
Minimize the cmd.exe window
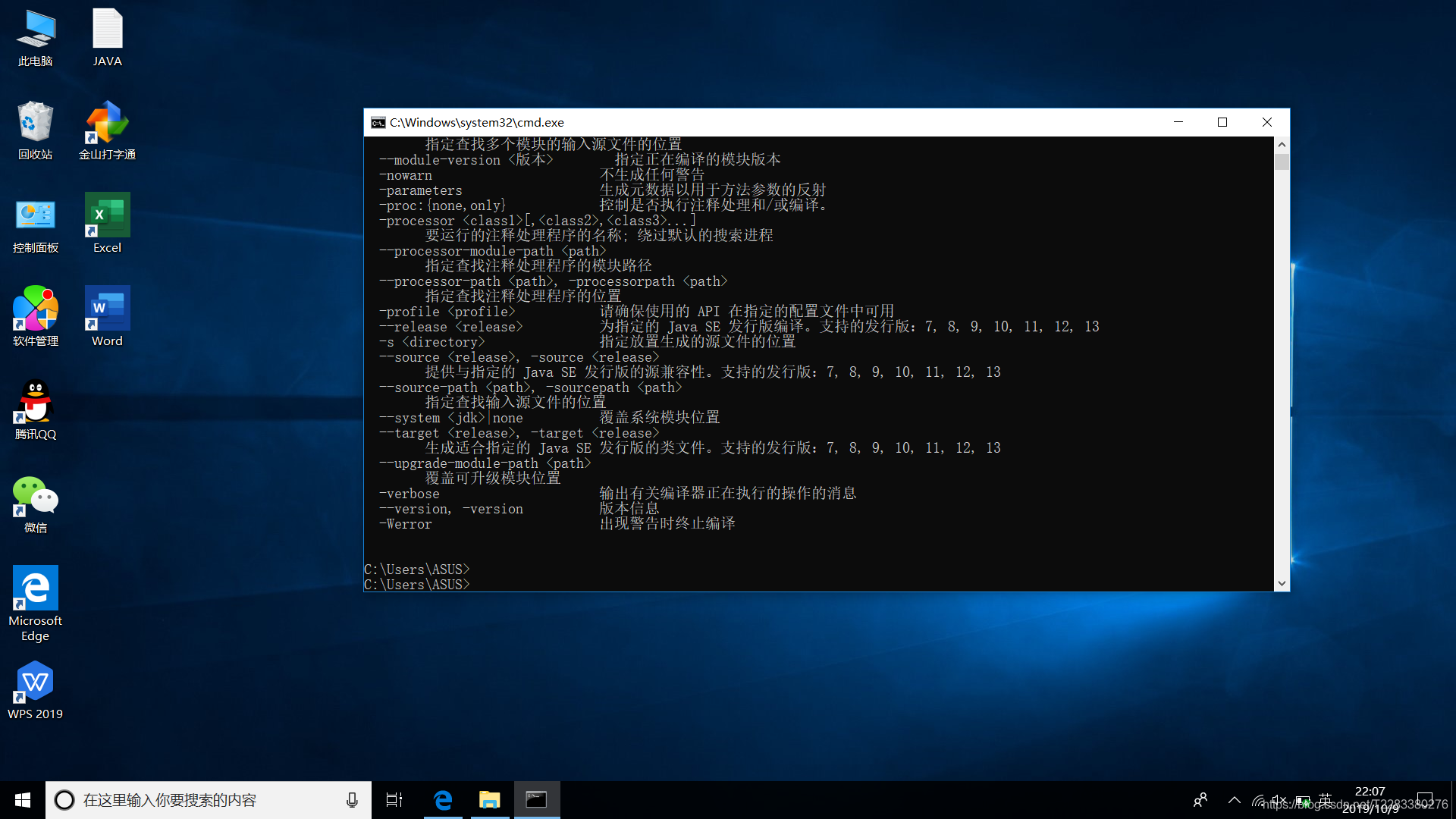pos(1178,122)
